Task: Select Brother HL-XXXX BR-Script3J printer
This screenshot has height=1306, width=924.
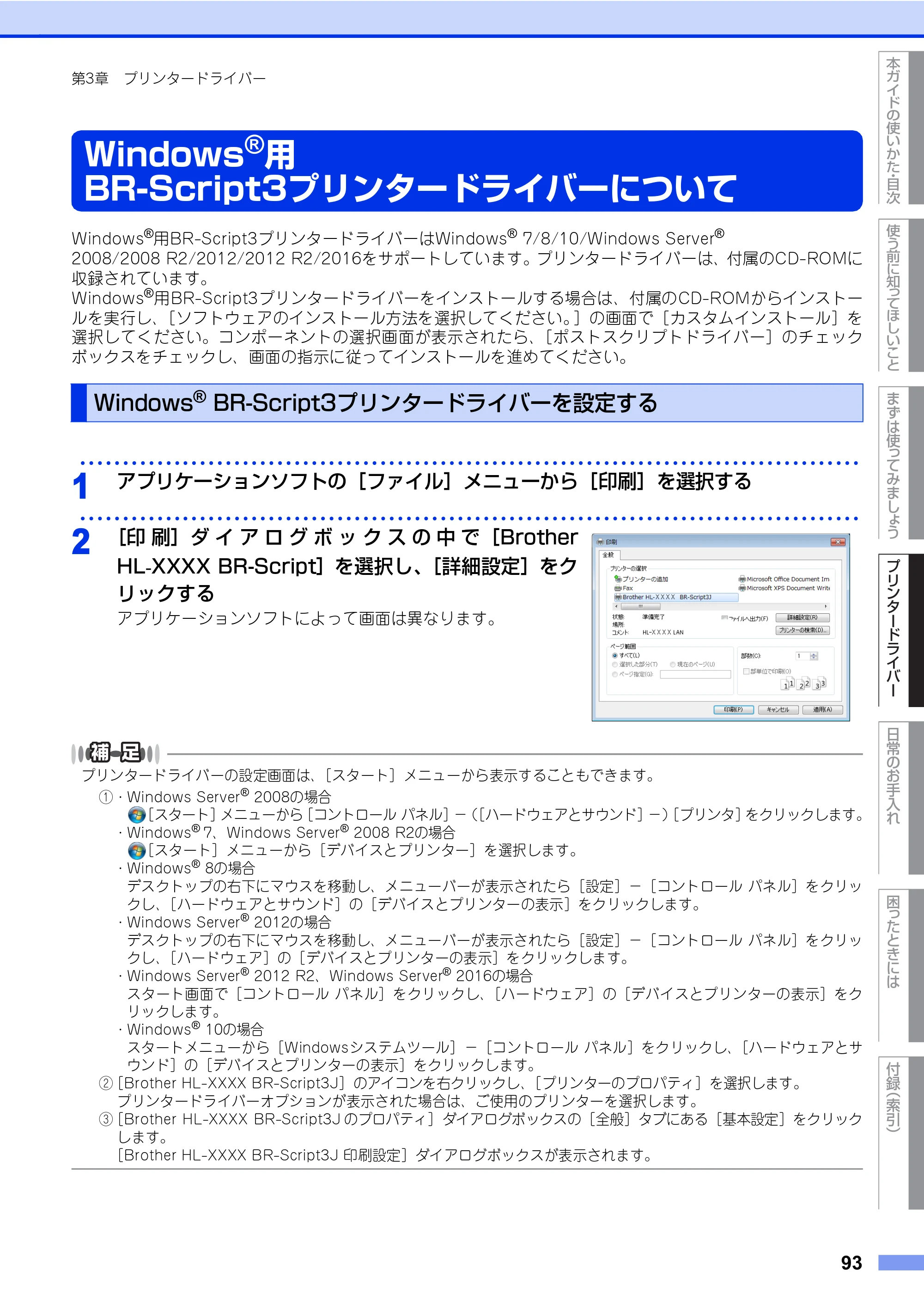Action: pos(676,597)
